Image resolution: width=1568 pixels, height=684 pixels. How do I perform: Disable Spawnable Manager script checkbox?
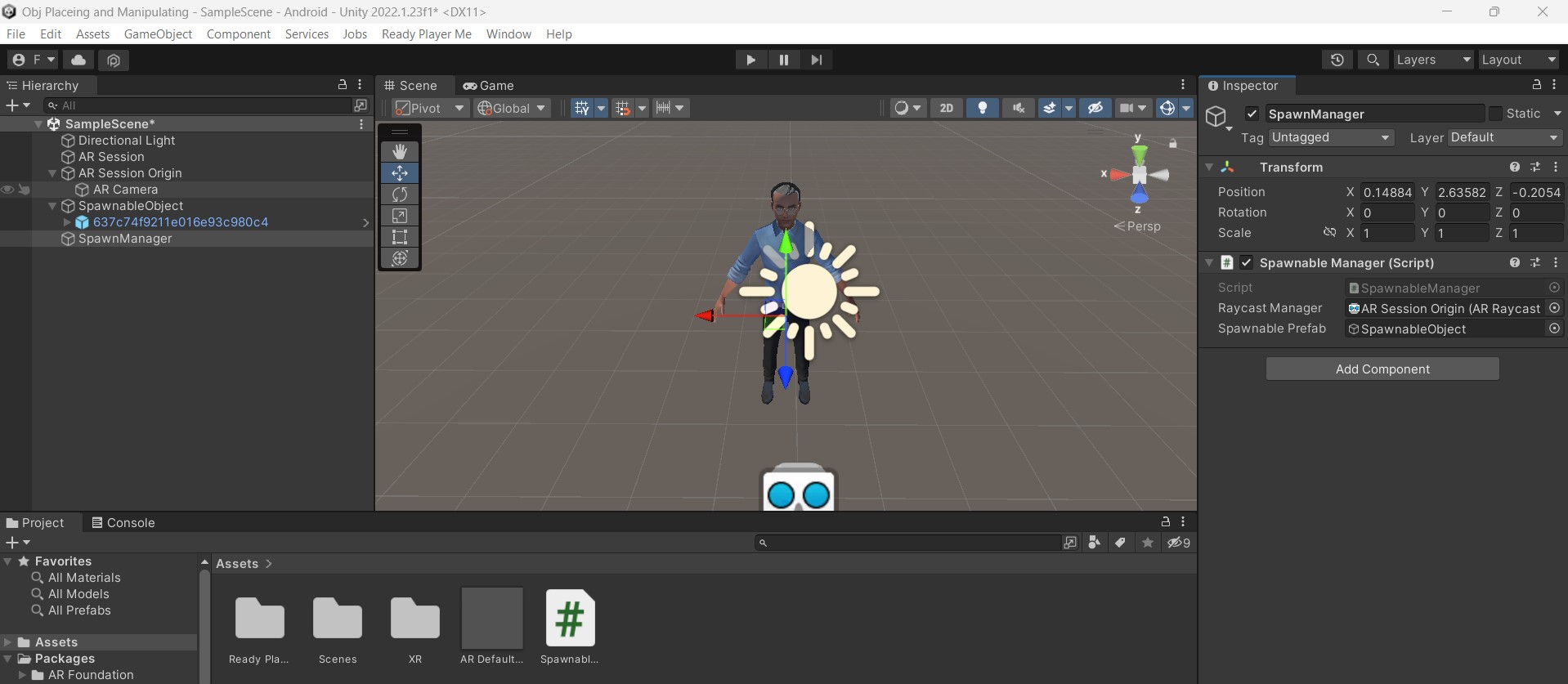tap(1247, 262)
